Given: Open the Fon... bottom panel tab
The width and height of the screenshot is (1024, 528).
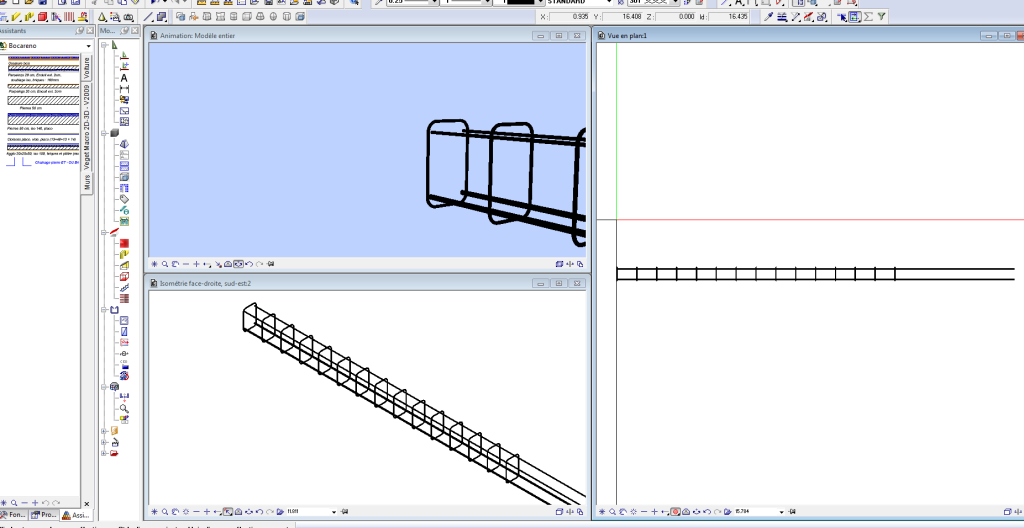Looking at the screenshot, I should 14,516.
